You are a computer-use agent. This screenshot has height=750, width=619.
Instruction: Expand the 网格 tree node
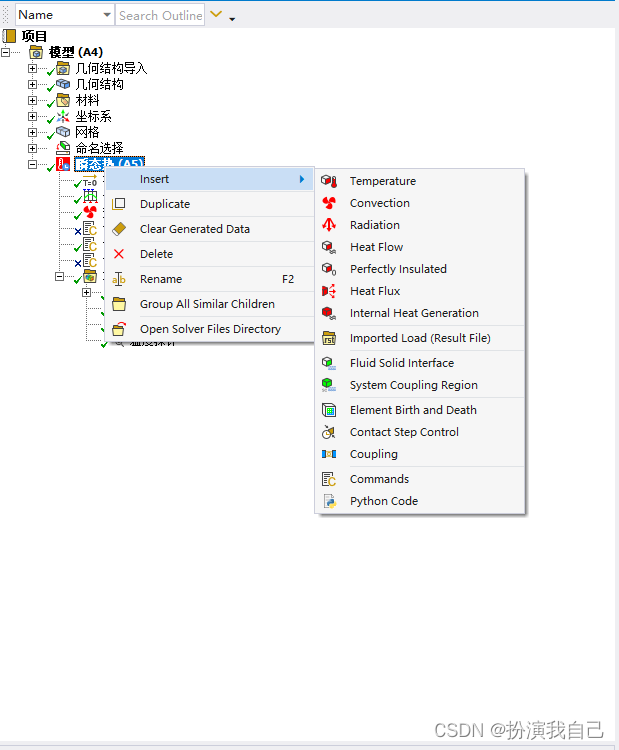pyautogui.click(x=32, y=132)
